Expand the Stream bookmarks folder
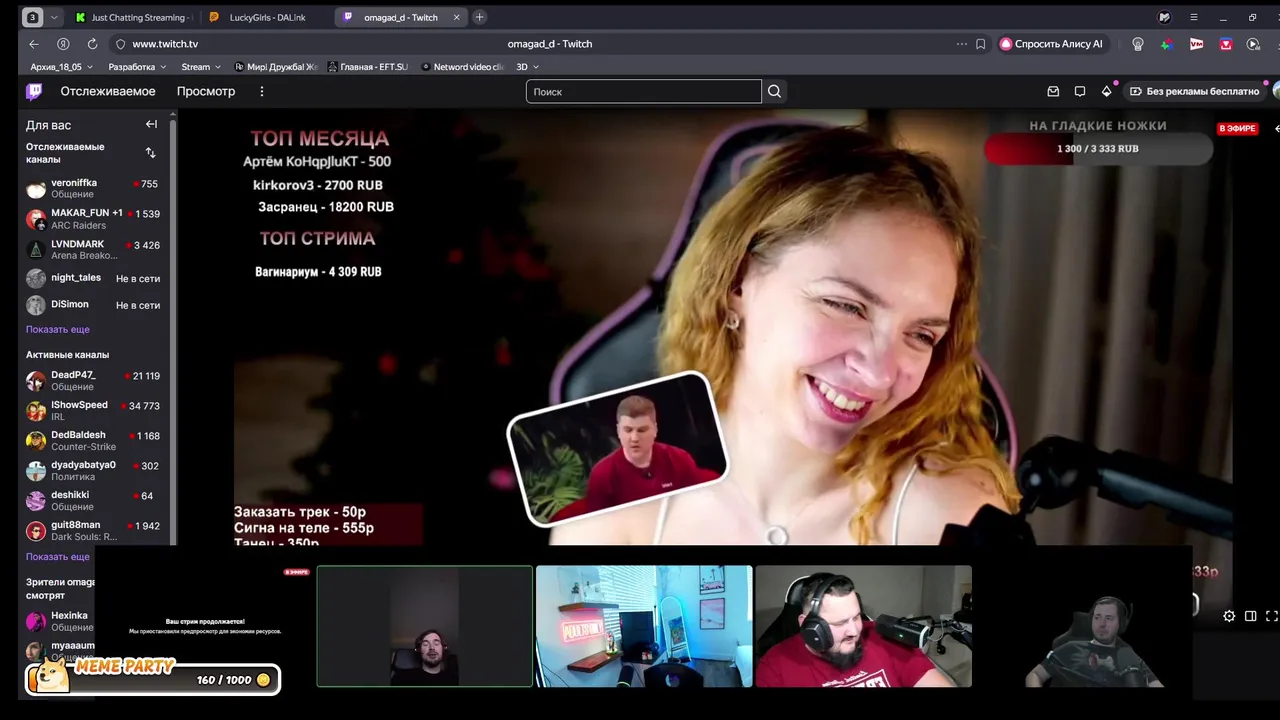Image resolution: width=1280 pixels, height=720 pixels. (201, 67)
